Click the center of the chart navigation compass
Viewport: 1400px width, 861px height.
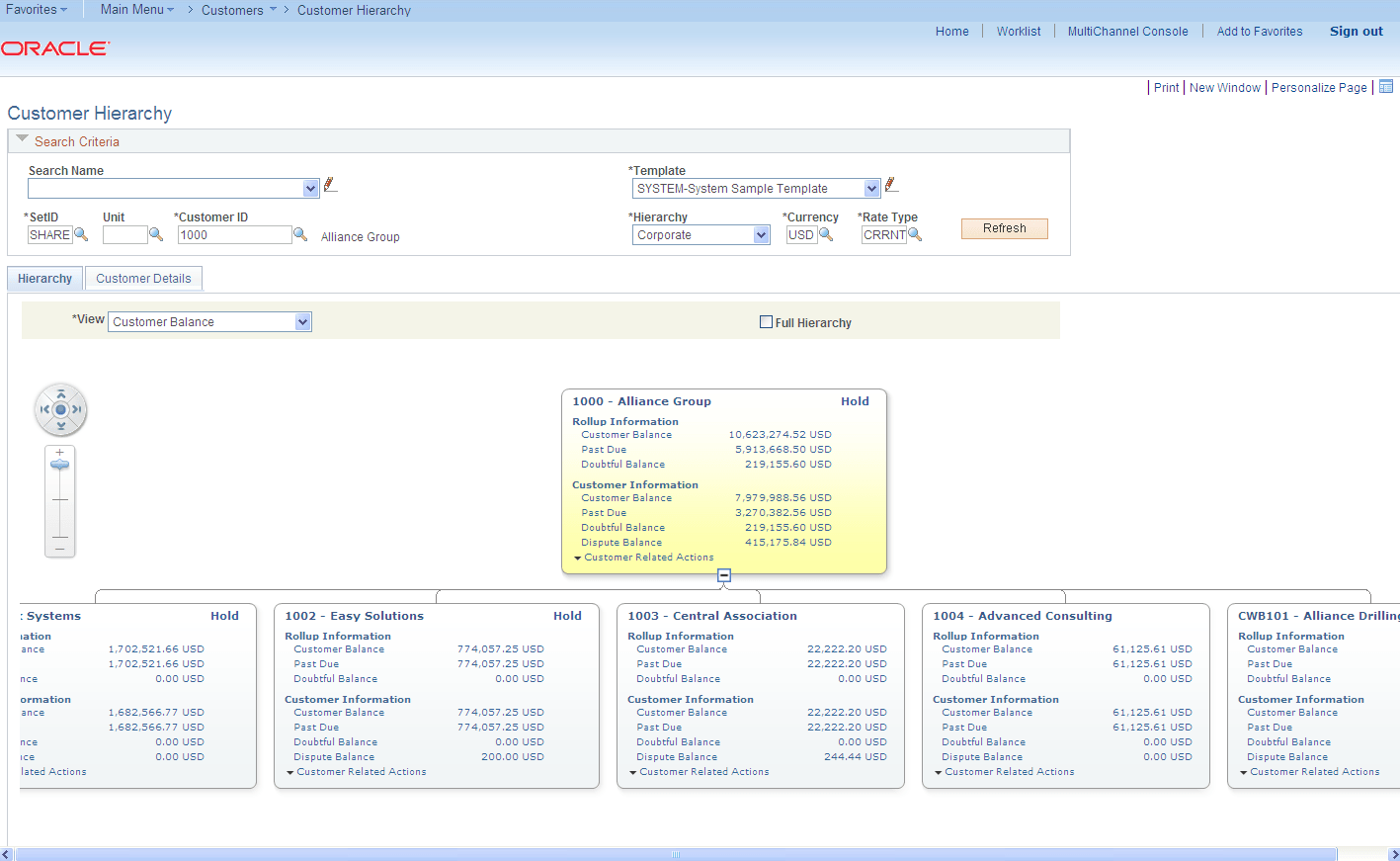click(x=60, y=409)
